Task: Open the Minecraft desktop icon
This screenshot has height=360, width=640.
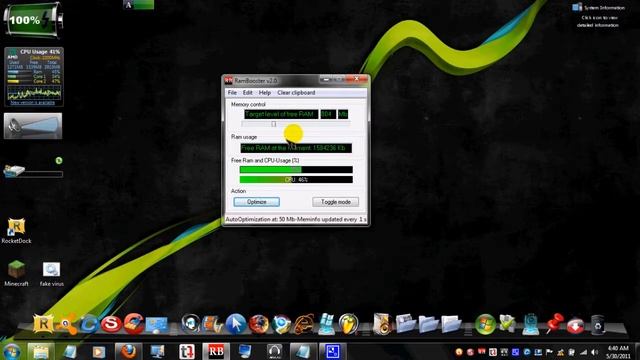Action: pos(16,273)
